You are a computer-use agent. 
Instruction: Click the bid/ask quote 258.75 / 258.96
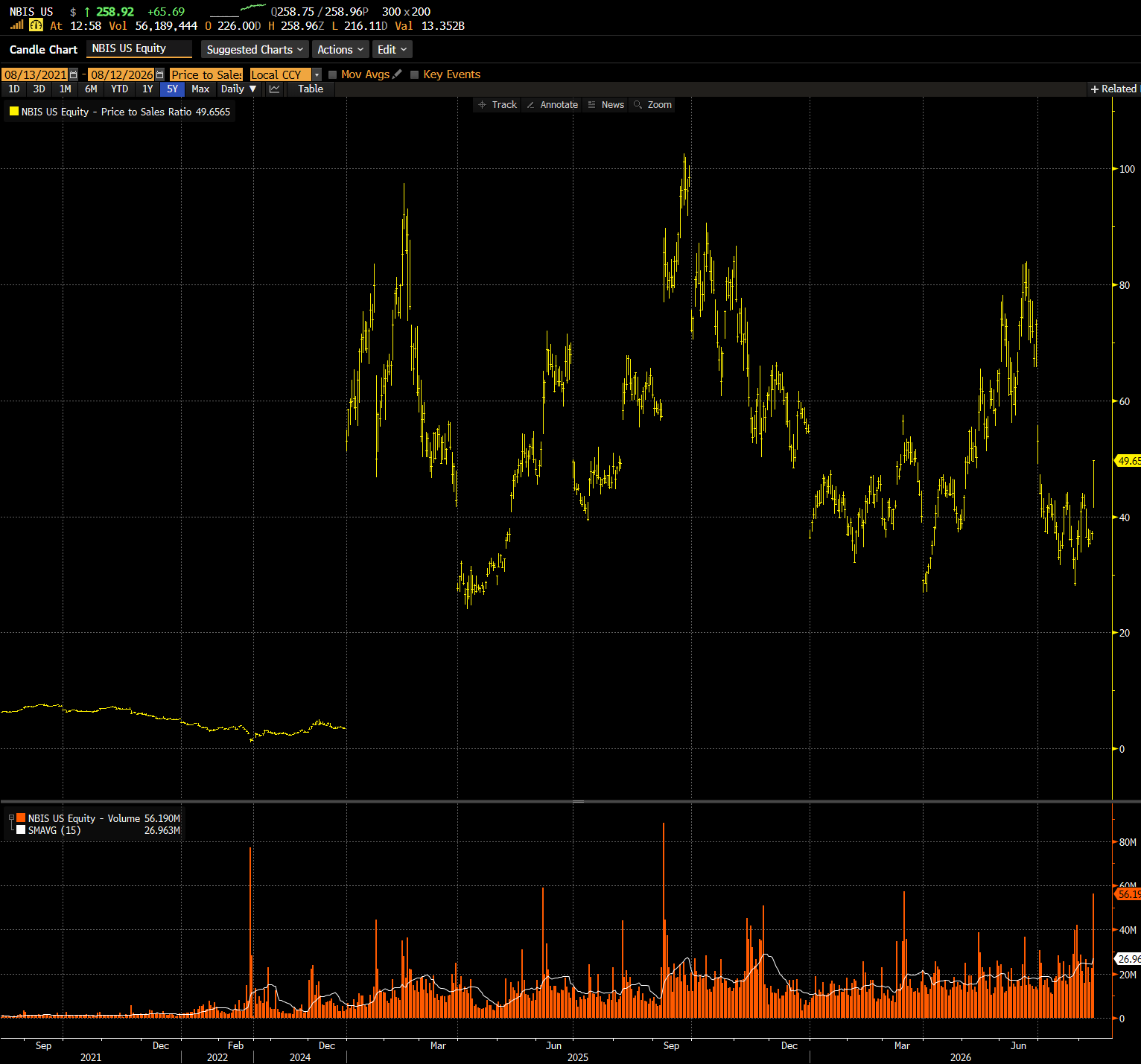(320, 12)
